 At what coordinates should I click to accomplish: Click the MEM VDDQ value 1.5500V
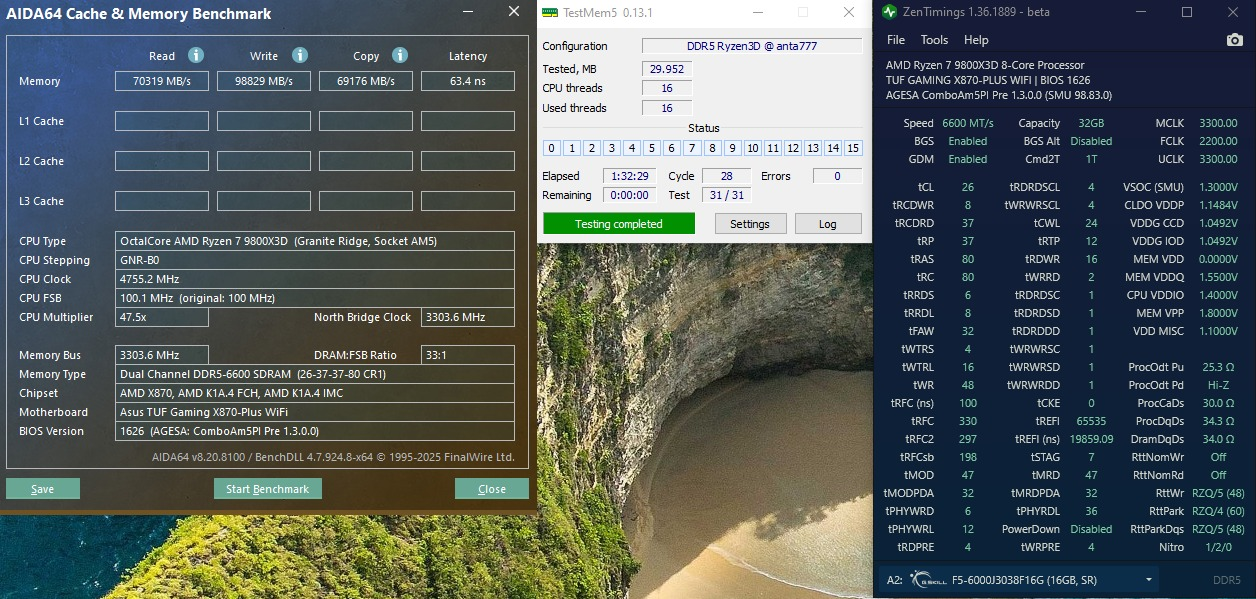coord(1217,277)
